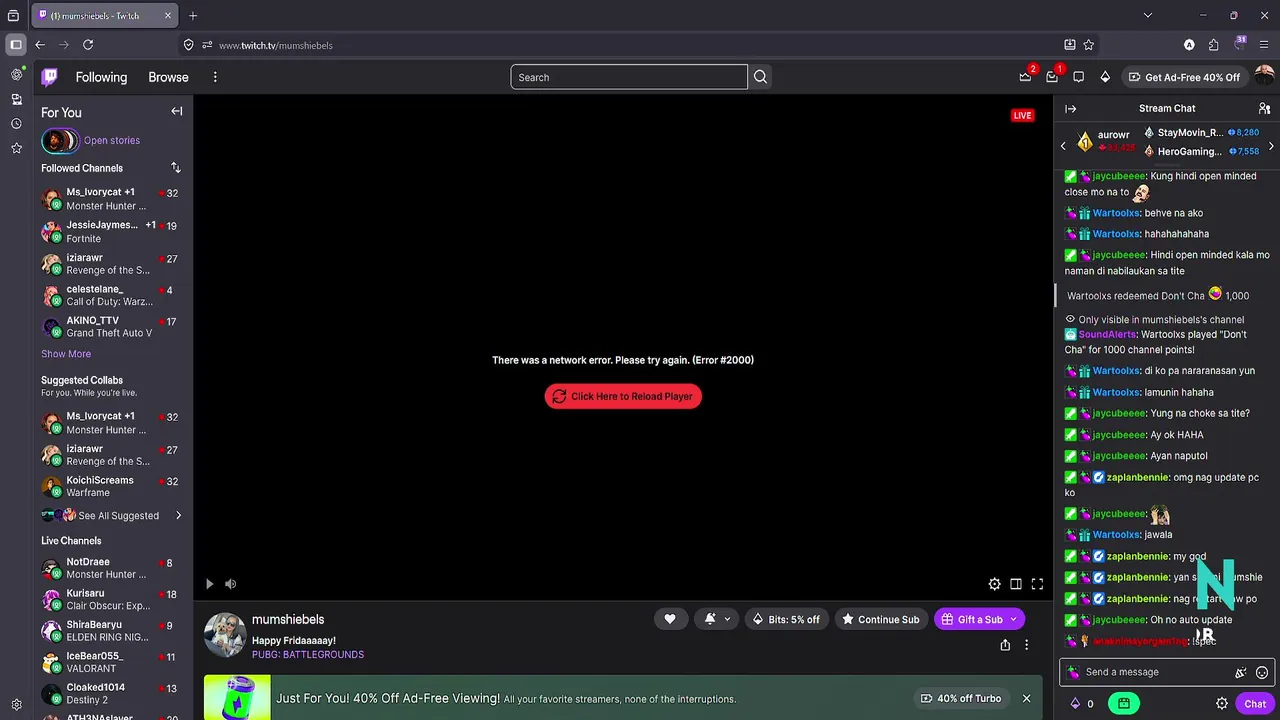Expand the Gift a Sub dropdown arrow
Viewport: 1280px width, 720px height.
pos(1013,619)
